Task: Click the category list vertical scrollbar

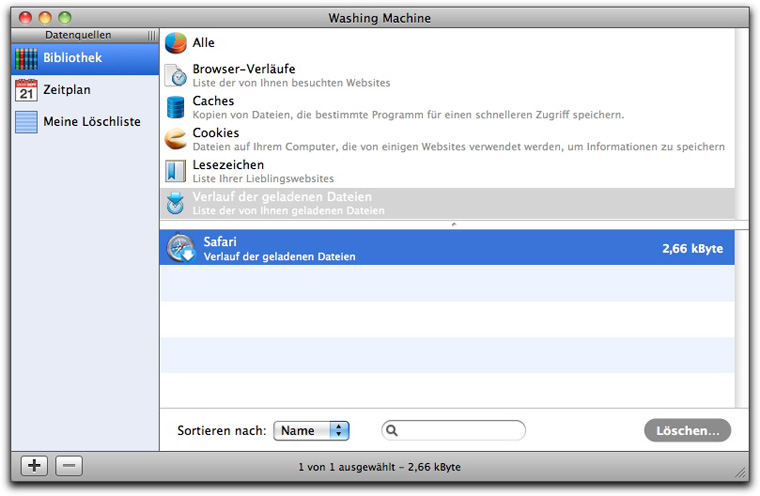Action: pyautogui.click(x=742, y=124)
